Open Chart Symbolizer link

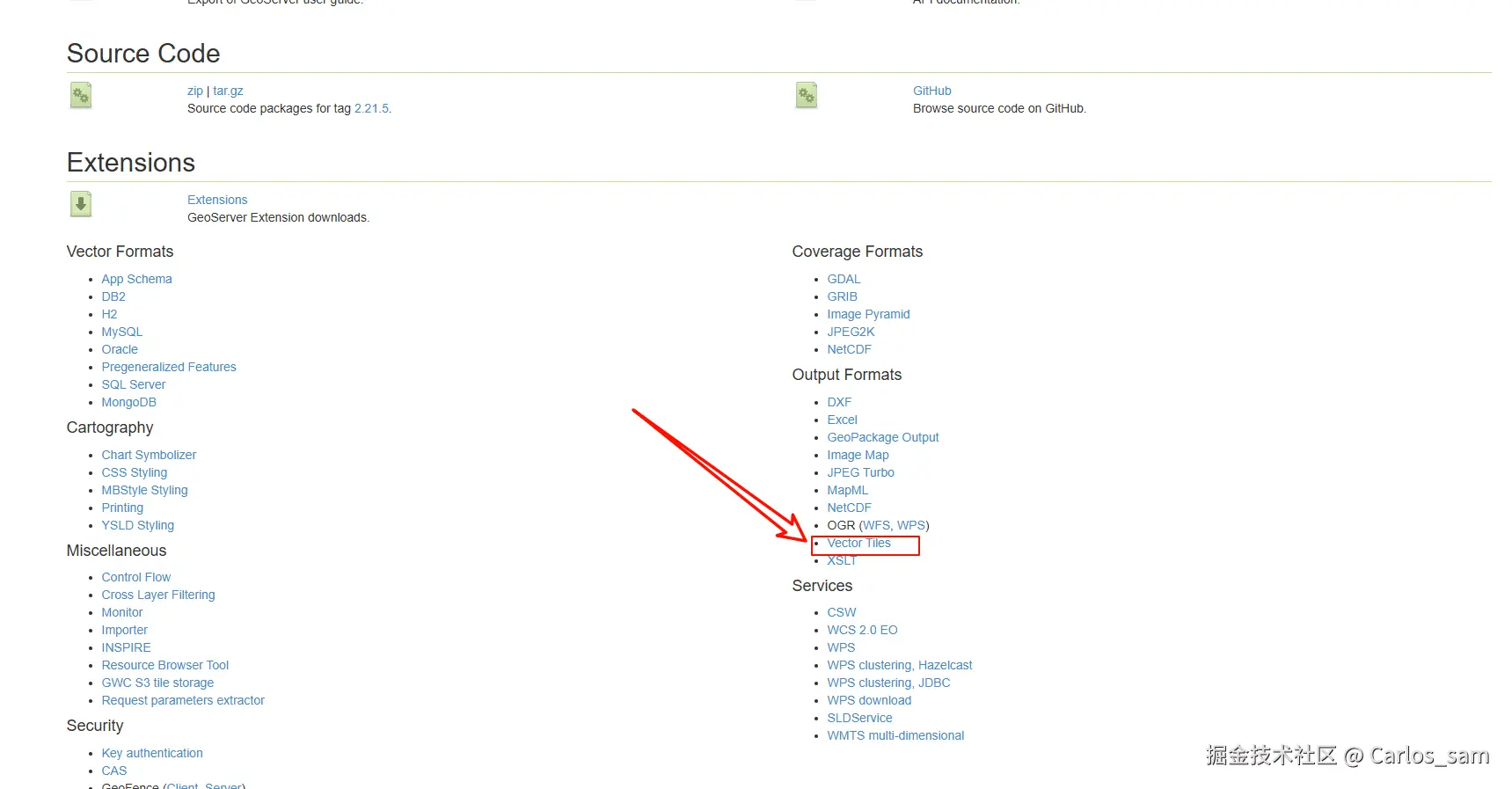149,455
